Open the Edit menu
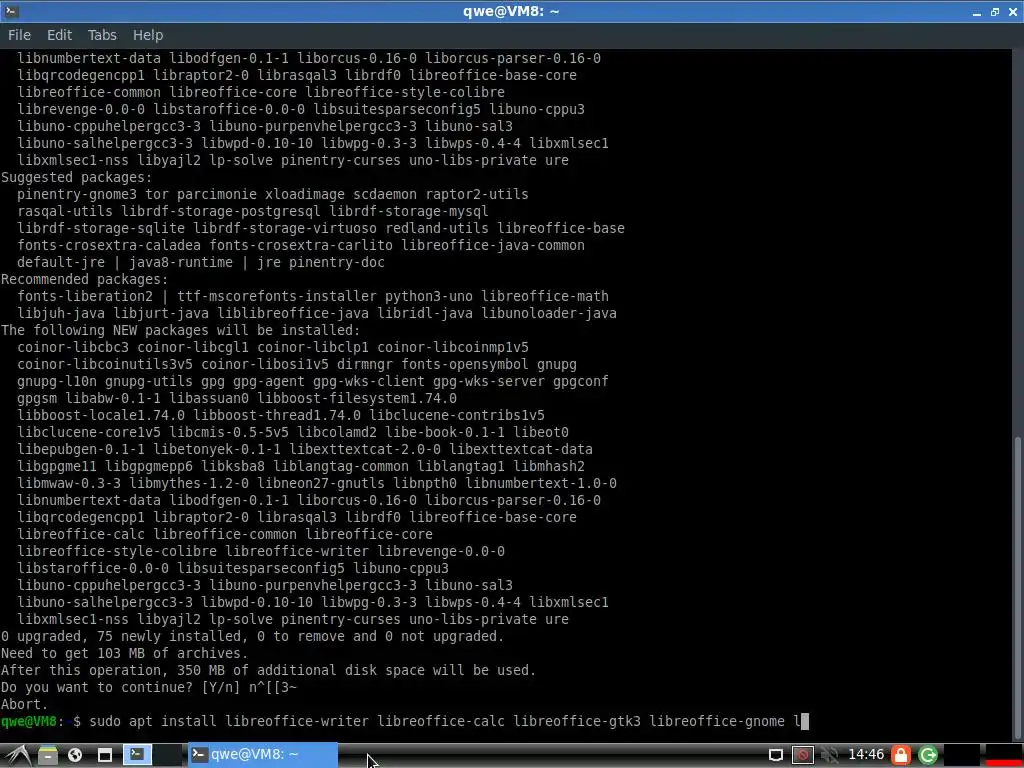The width and height of the screenshot is (1024, 768). click(59, 35)
